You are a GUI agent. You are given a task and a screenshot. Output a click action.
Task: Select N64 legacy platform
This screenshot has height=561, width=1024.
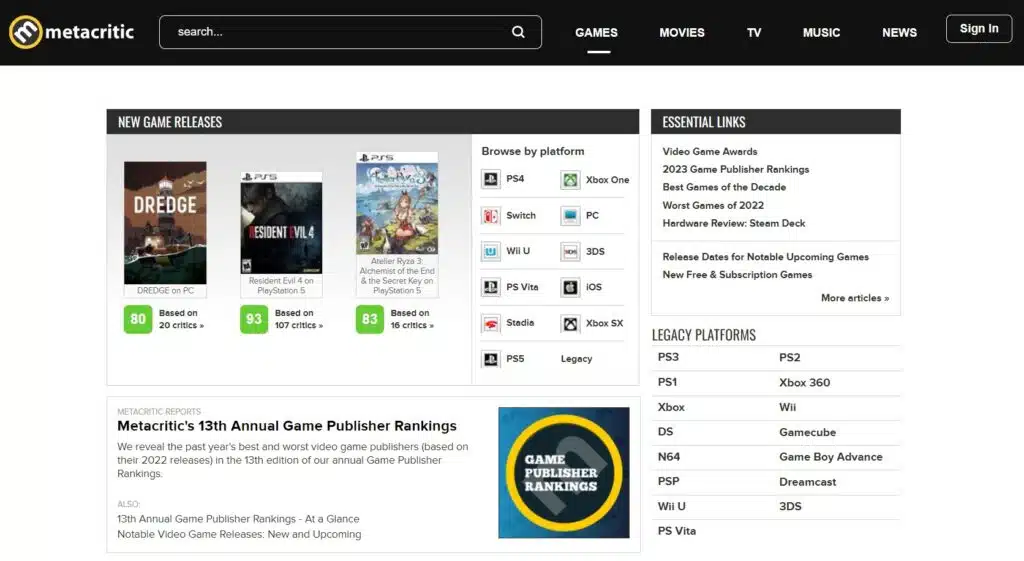(669, 457)
